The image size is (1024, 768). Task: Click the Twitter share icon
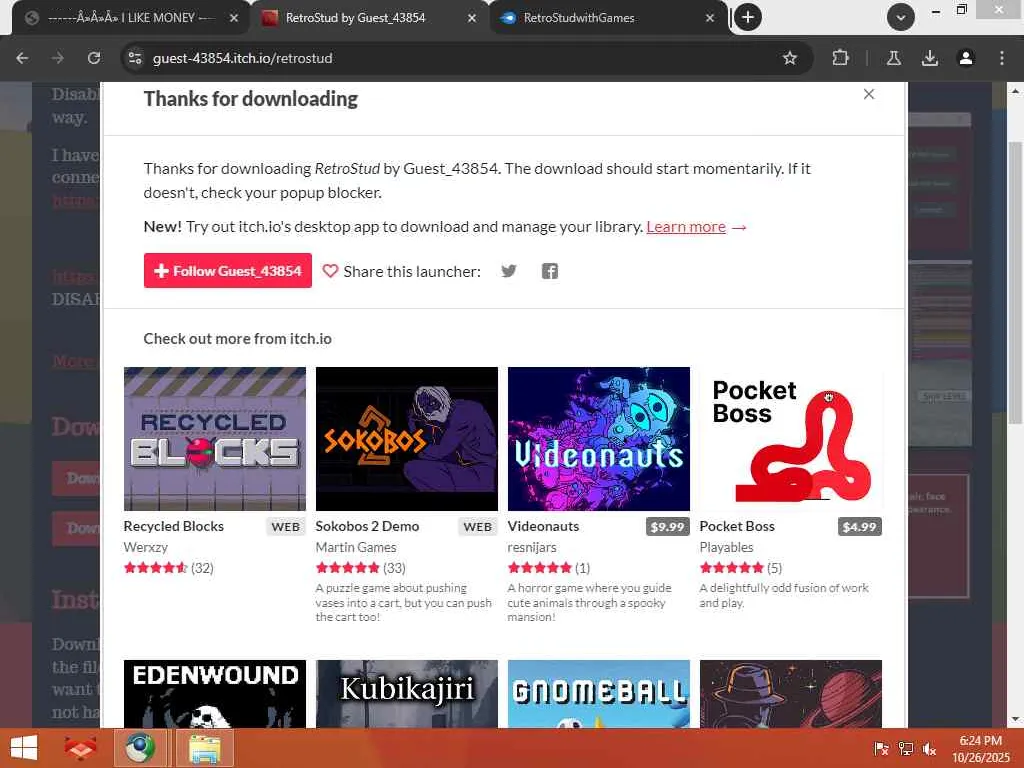click(x=509, y=271)
